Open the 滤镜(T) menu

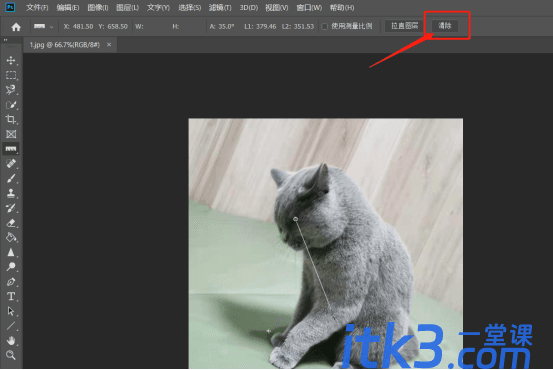220,7
